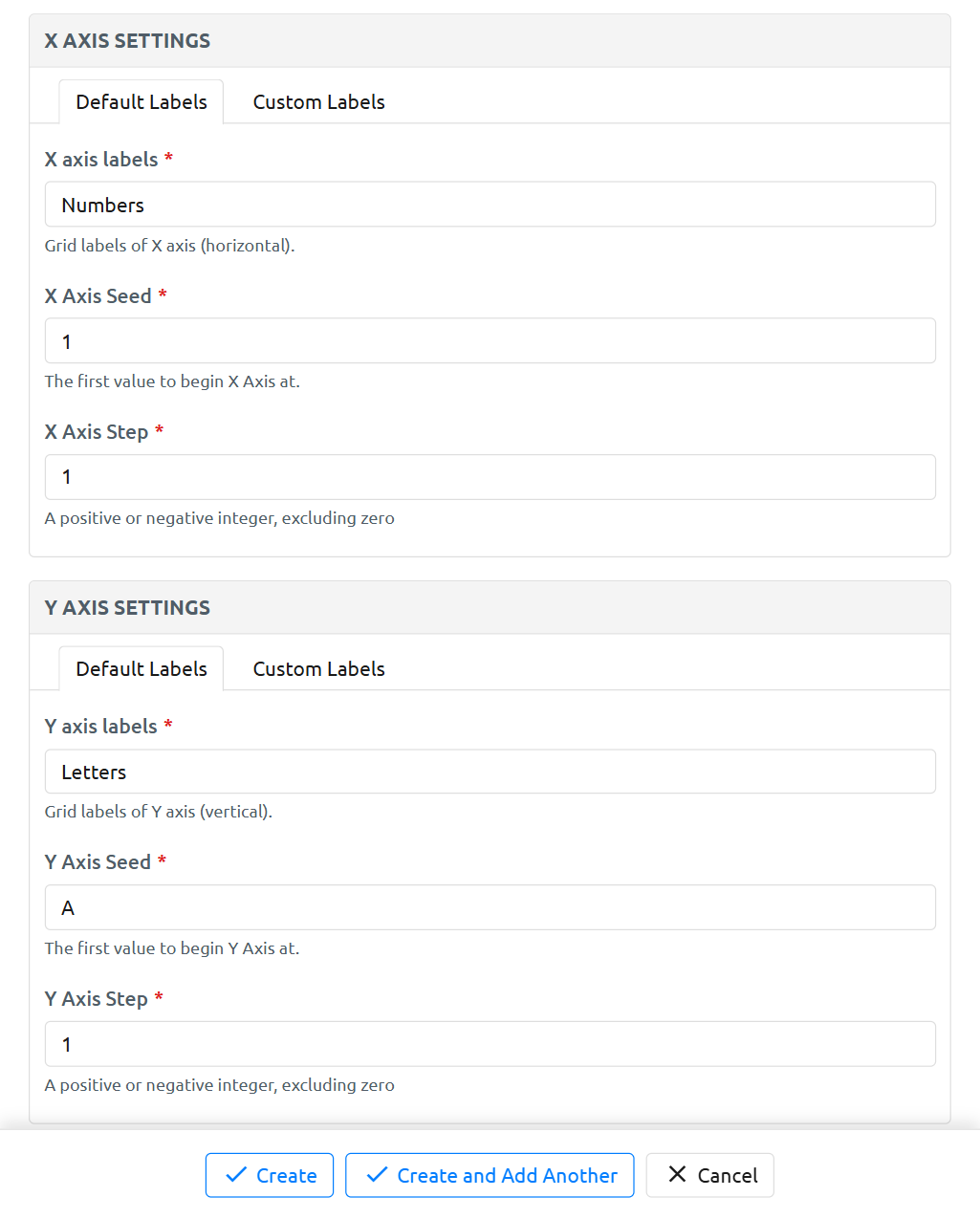Screen dimensions: 980x1219
Task: Click the checkmark icon on the Create button
Action: [x=235, y=1175]
